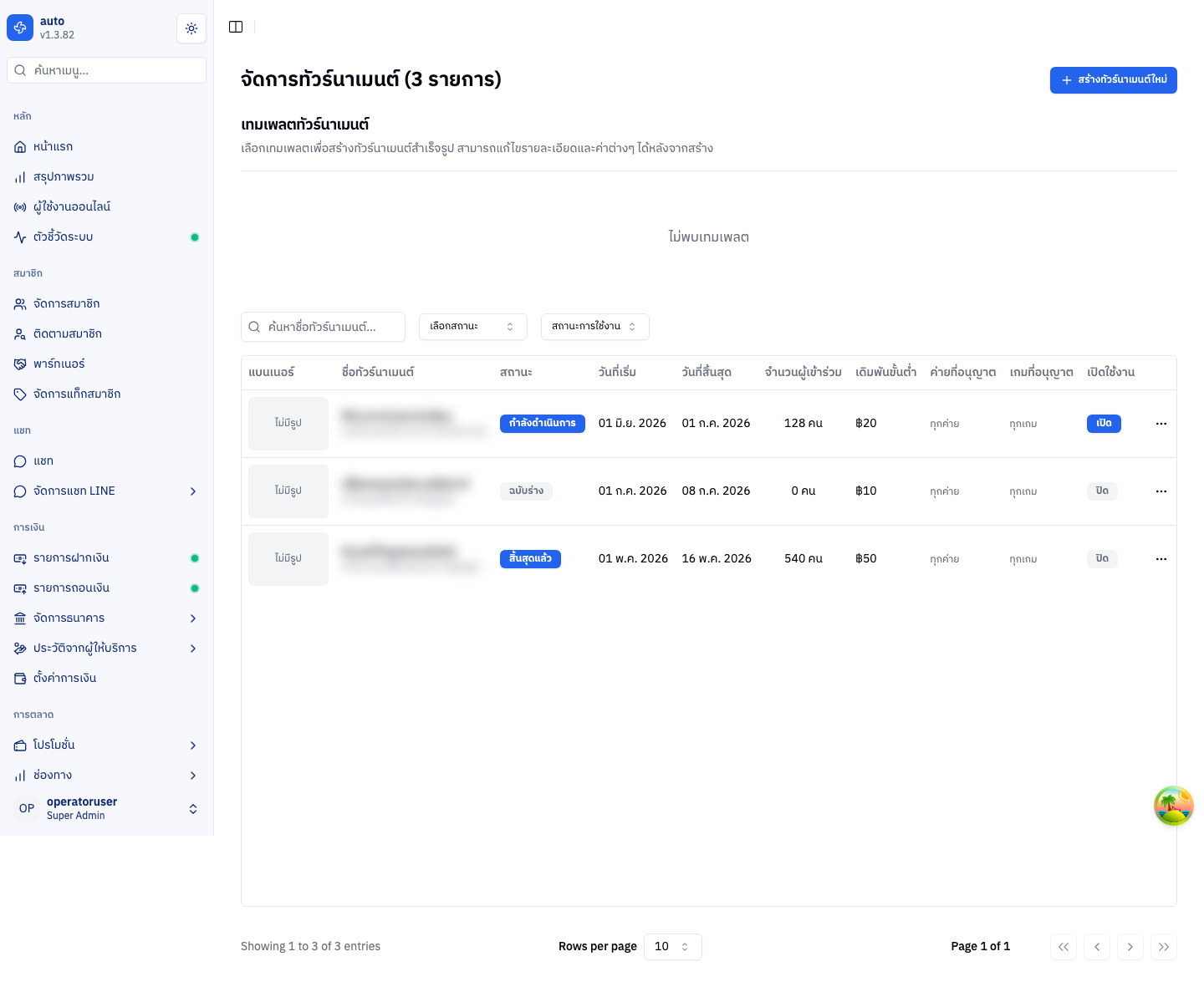The image size is (1204, 987).
Task: Open เลือกสถานะ status dropdown
Action: 473,327
